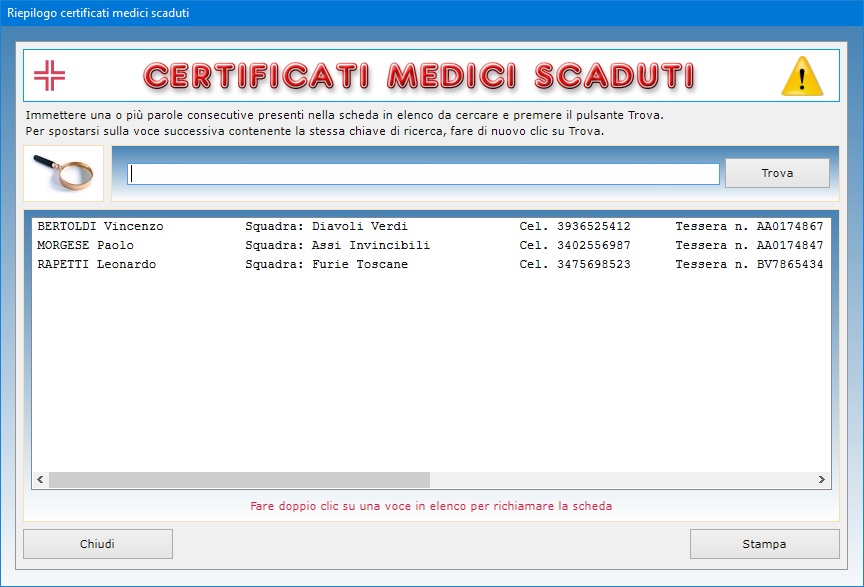Screen dimensions: 864x587
Task: Click the red medical cross icon
Action: 50,75
